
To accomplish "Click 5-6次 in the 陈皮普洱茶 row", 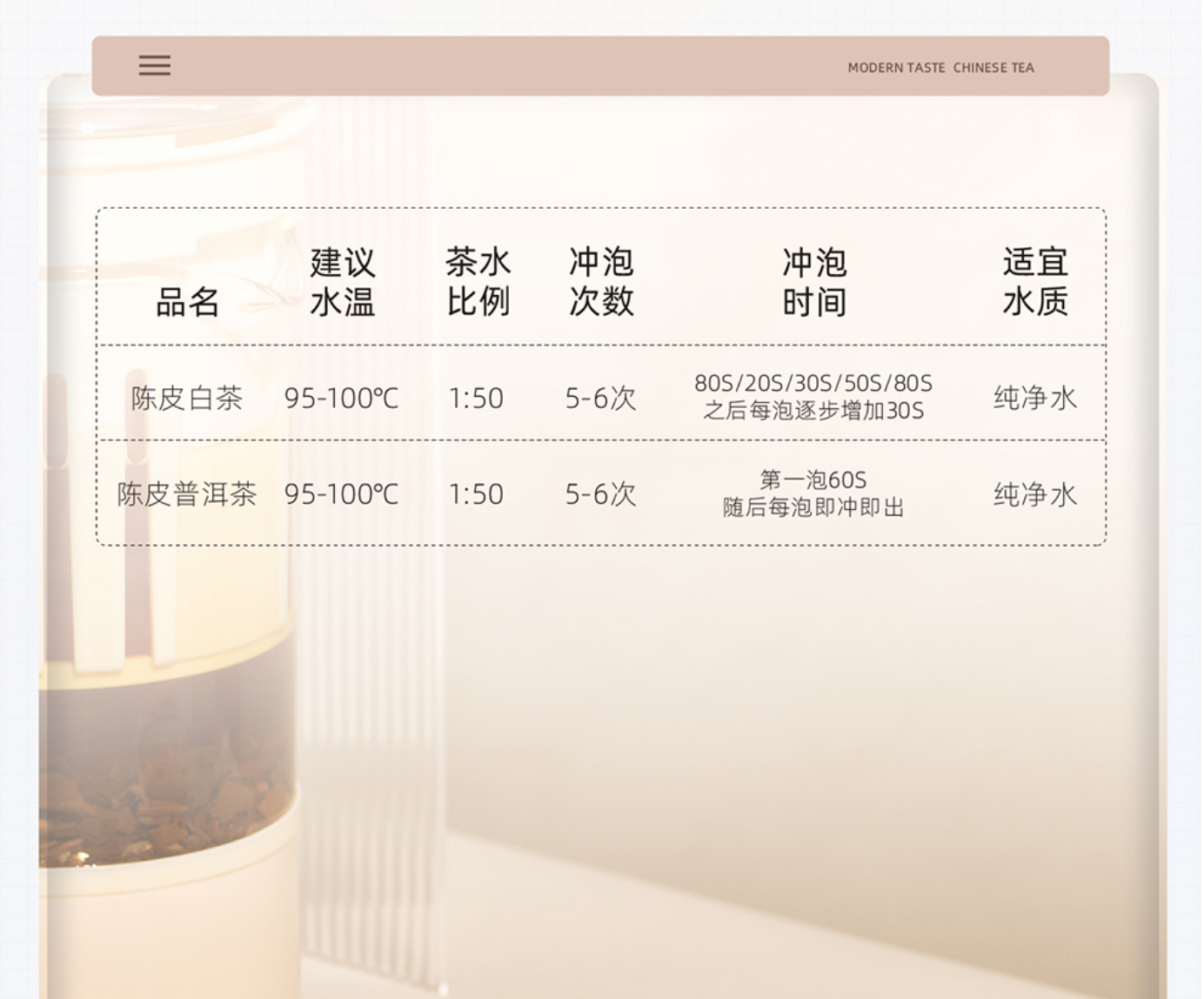I will pyautogui.click(x=601, y=494).
